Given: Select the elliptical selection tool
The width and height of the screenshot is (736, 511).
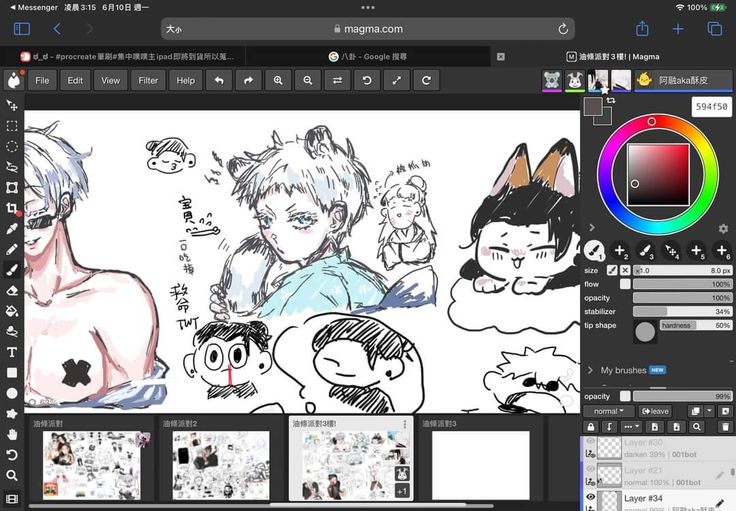Looking at the screenshot, I should [12, 146].
